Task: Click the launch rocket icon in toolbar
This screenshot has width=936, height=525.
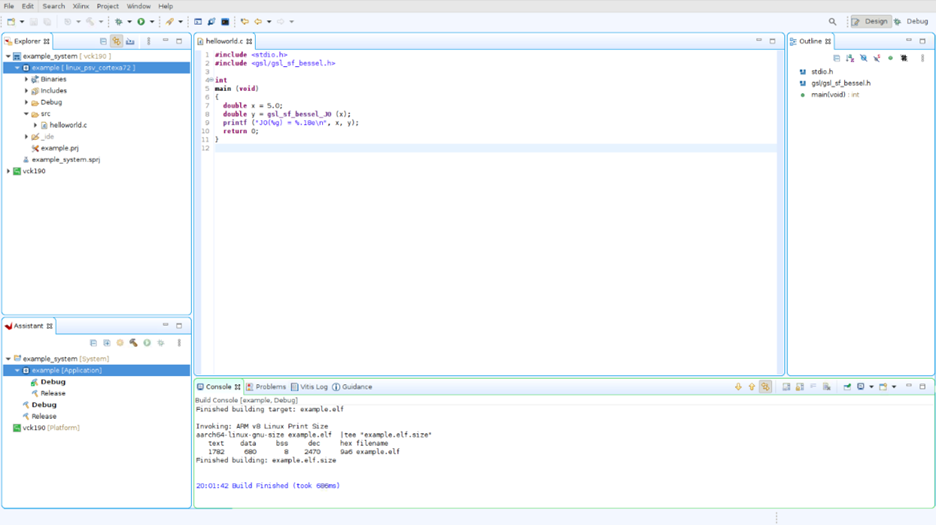Action: coord(170,22)
